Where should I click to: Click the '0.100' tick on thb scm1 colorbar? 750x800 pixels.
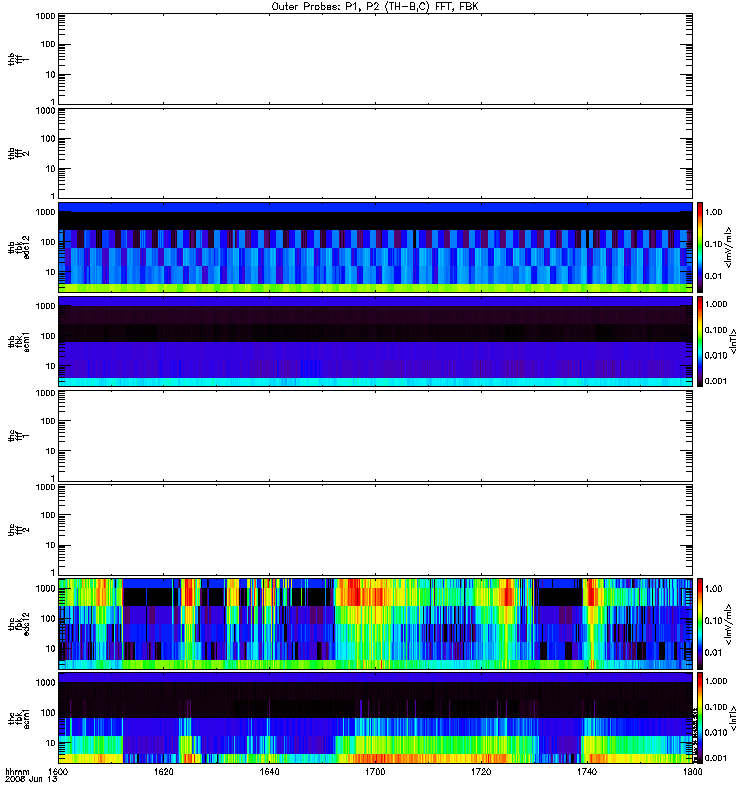pos(716,330)
